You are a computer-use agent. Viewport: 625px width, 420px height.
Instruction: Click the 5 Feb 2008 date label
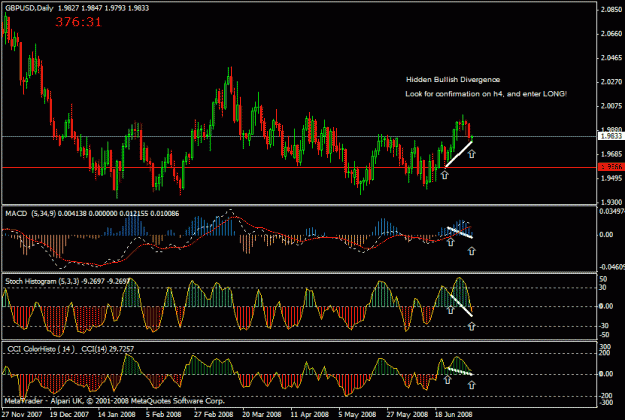pos(164,414)
